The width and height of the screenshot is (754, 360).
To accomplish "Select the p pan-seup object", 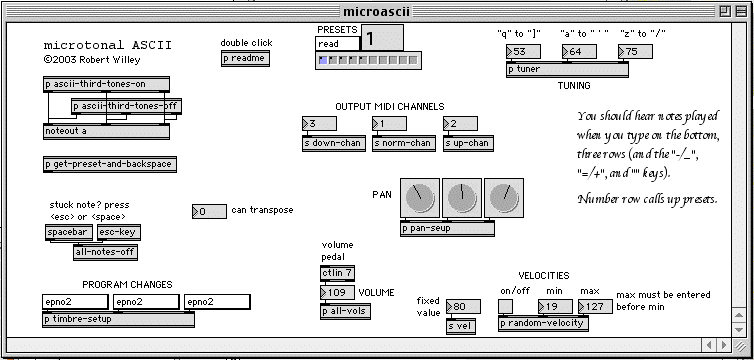I will 447,229.
